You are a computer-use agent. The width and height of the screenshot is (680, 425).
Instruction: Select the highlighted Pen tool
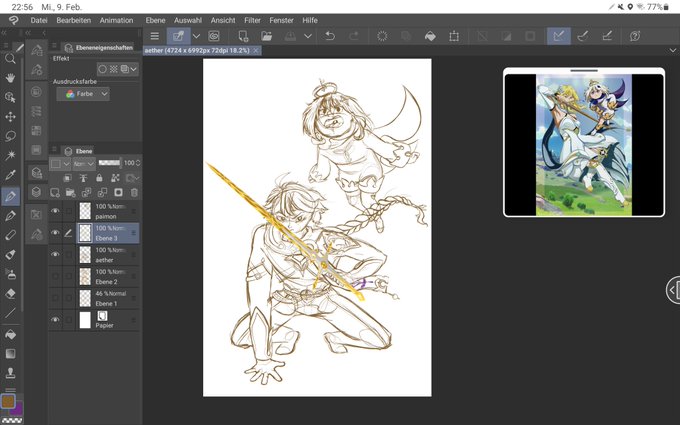(x=10, y=196)
